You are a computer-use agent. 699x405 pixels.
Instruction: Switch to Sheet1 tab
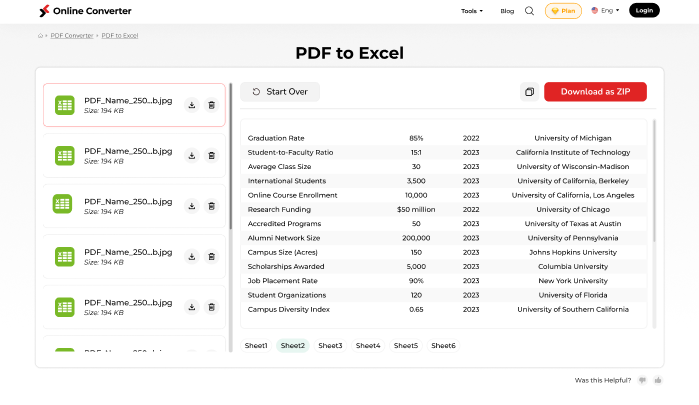tap(256, 345)
